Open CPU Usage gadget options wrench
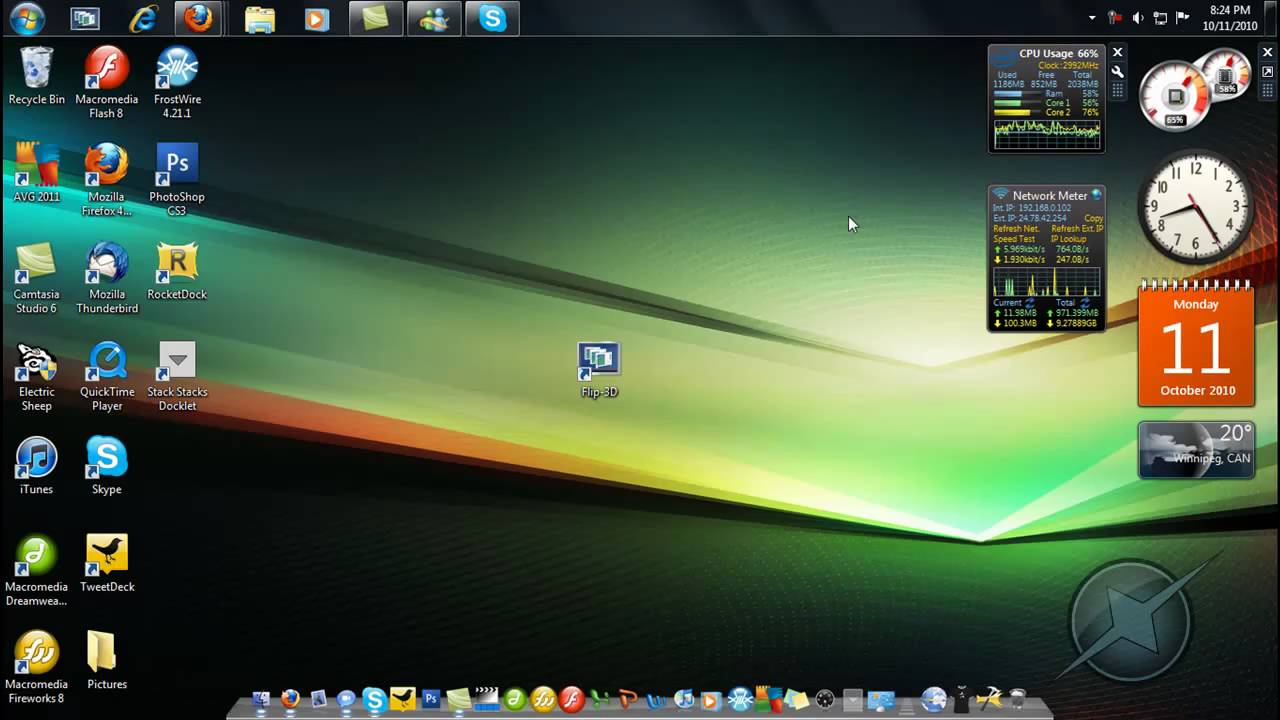 (1117, 71)
